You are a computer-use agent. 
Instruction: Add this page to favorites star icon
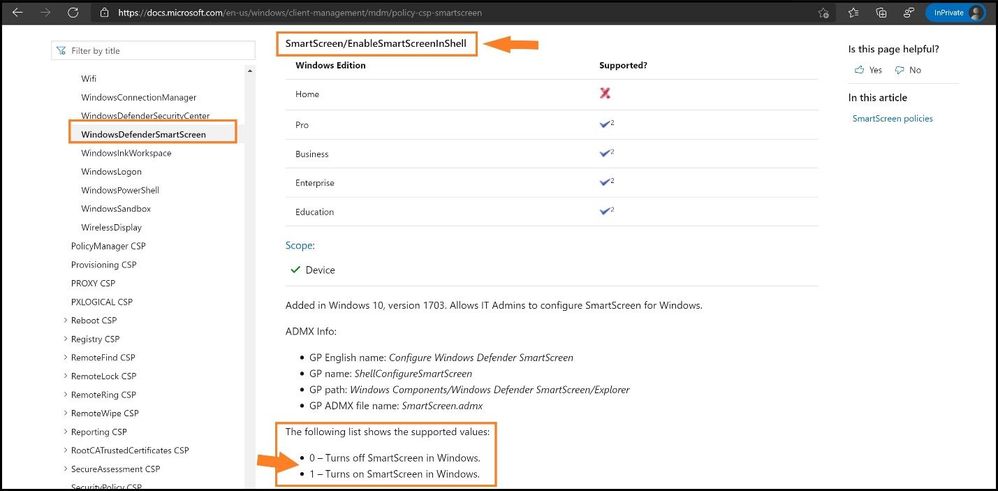[x=824, y=13]
